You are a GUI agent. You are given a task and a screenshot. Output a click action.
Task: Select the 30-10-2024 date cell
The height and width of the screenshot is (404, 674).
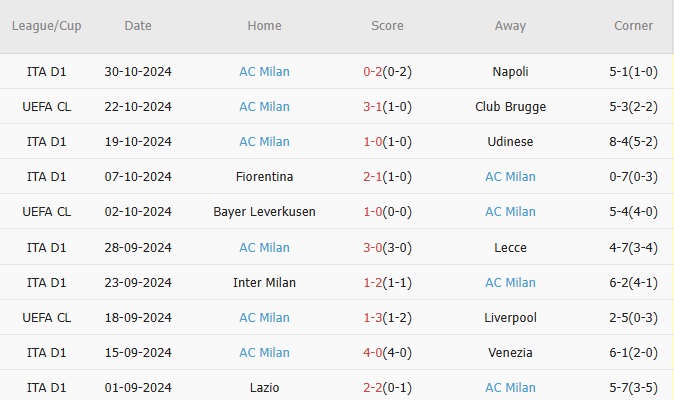pos(138,72)
